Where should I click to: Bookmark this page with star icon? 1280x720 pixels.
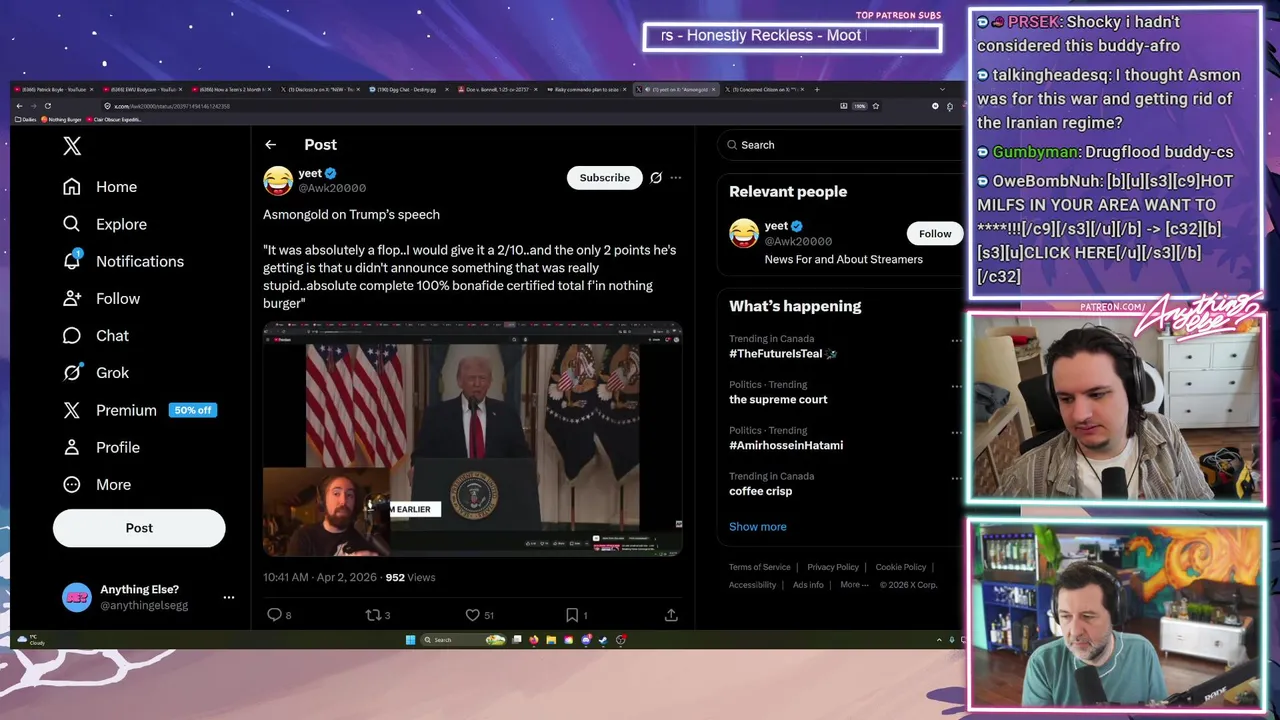click(x=876, y=106)
